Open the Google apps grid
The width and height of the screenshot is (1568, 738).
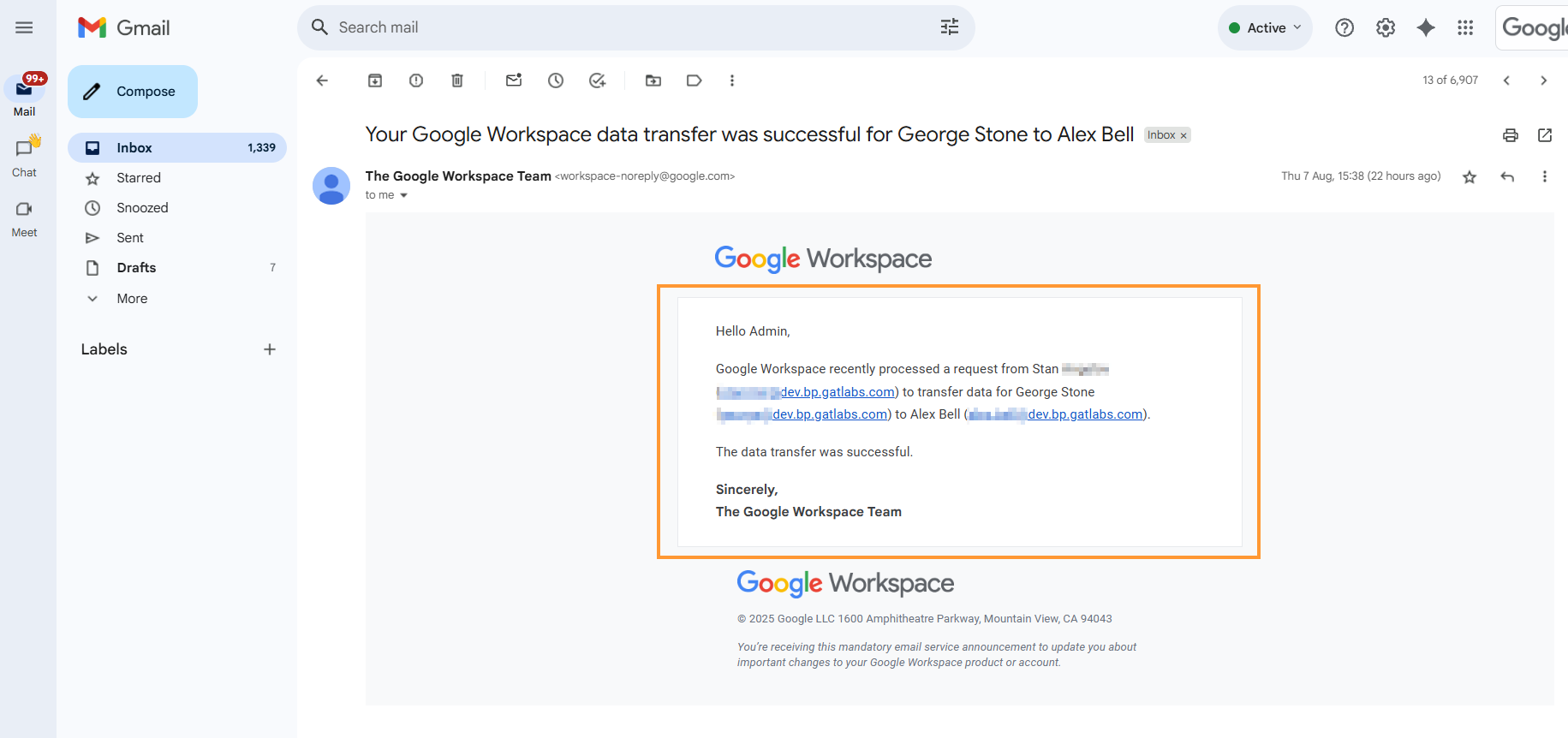pyautogui.click(x=1465, y=27)
